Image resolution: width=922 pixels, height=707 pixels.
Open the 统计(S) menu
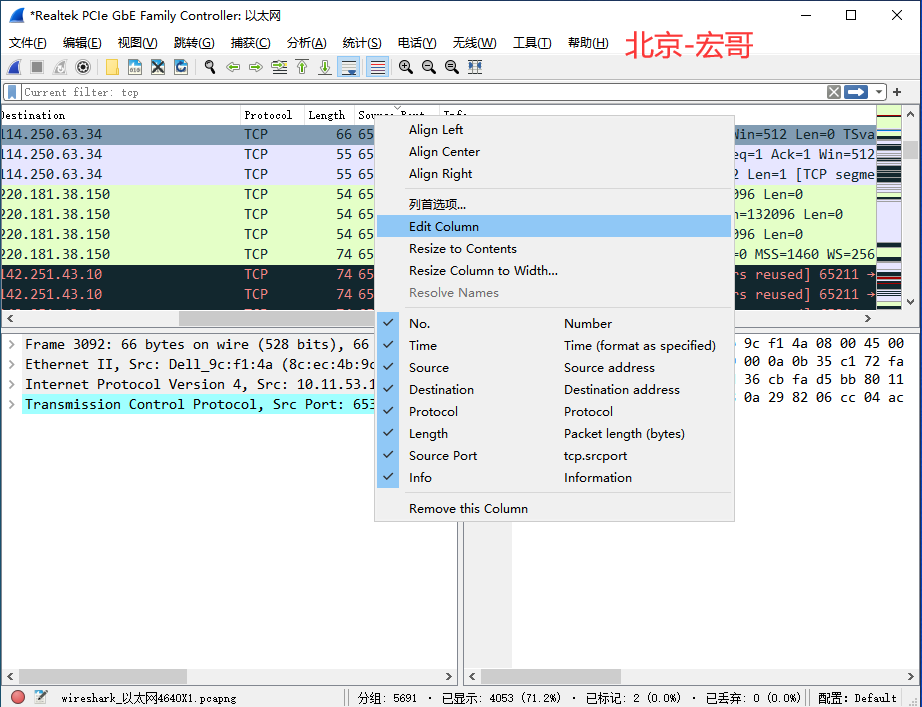(362, 43)
